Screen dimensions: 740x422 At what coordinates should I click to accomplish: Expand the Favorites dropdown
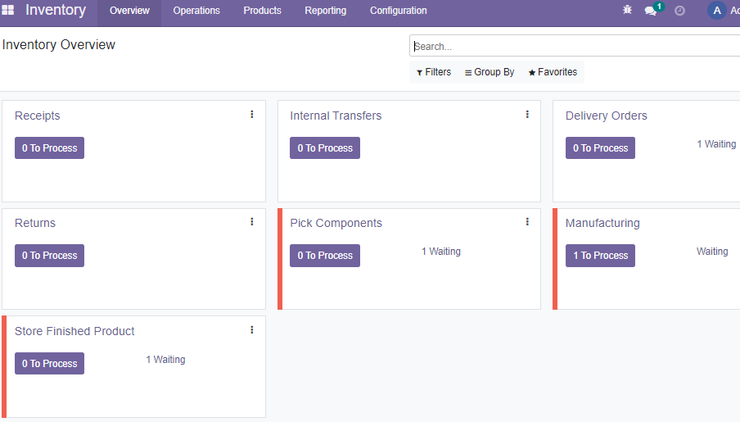553,72
